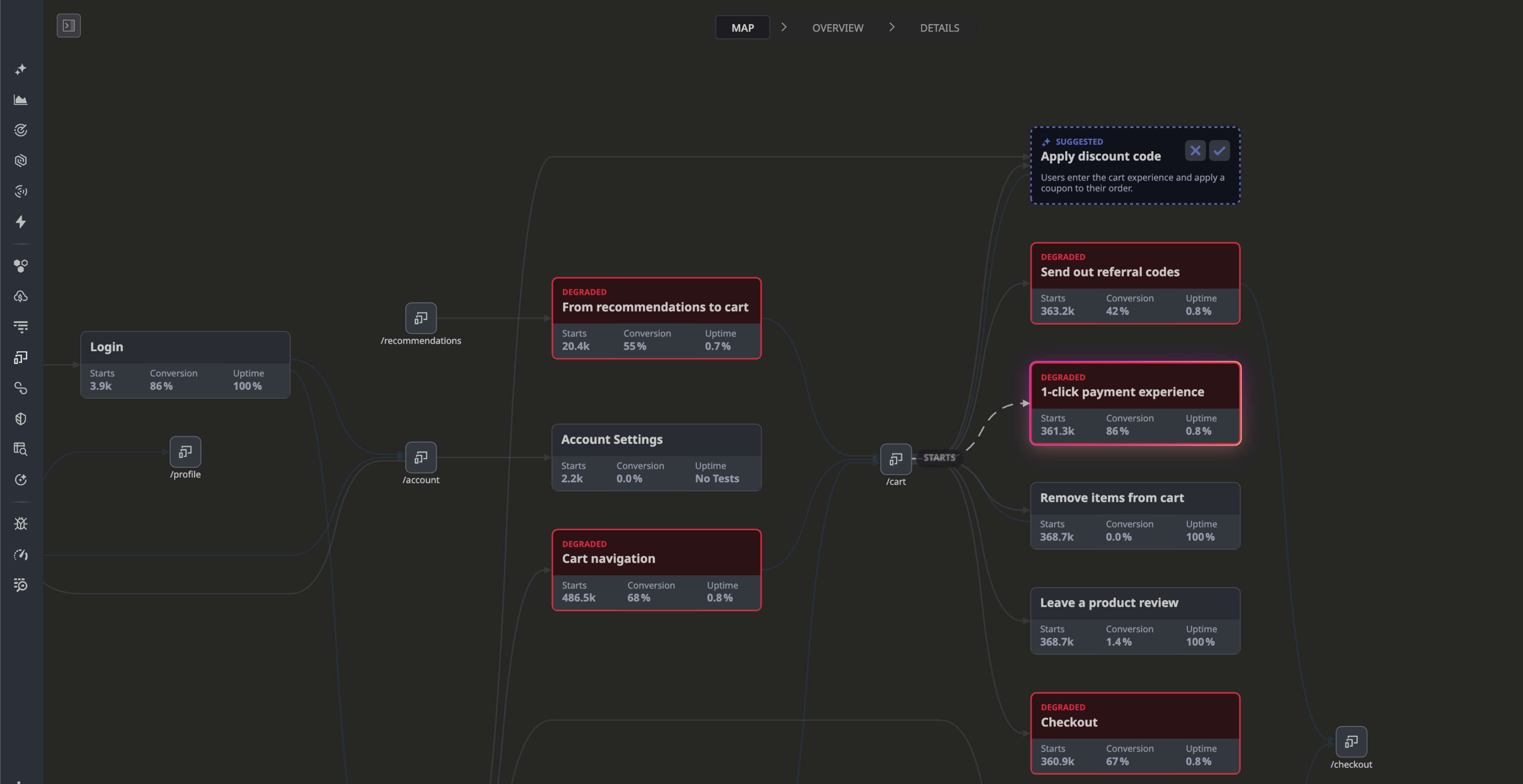Dismiss the Apply discount code suggestion
The height and width of the screenshot is (784, 1523).
tap(1195, 151)
